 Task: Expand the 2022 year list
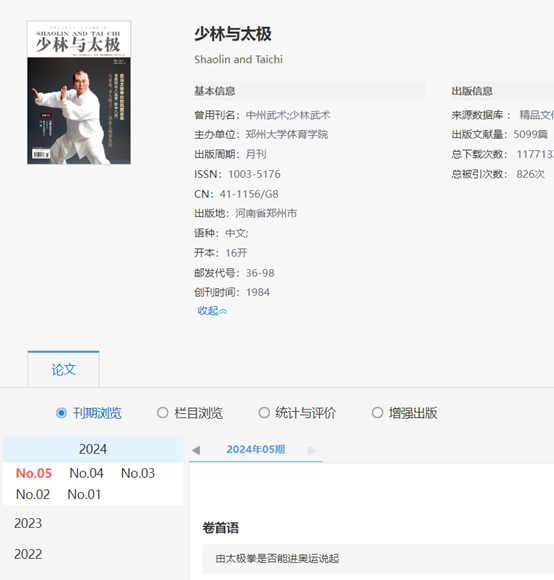point(28,554)
